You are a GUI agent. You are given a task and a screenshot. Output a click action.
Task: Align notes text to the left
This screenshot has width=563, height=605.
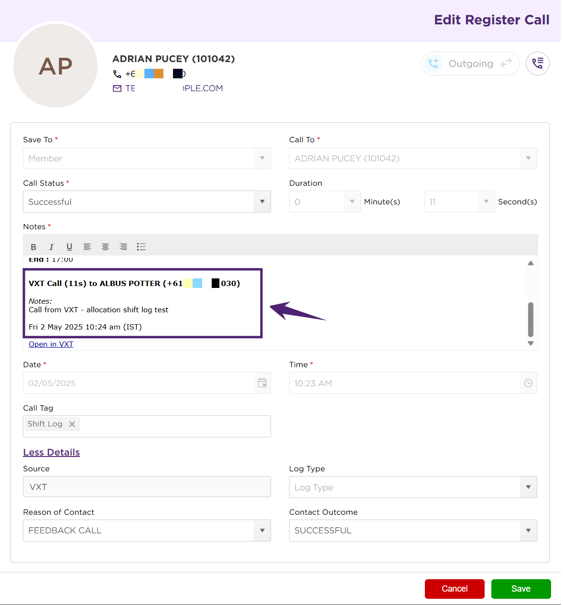[x=87, y=247]
